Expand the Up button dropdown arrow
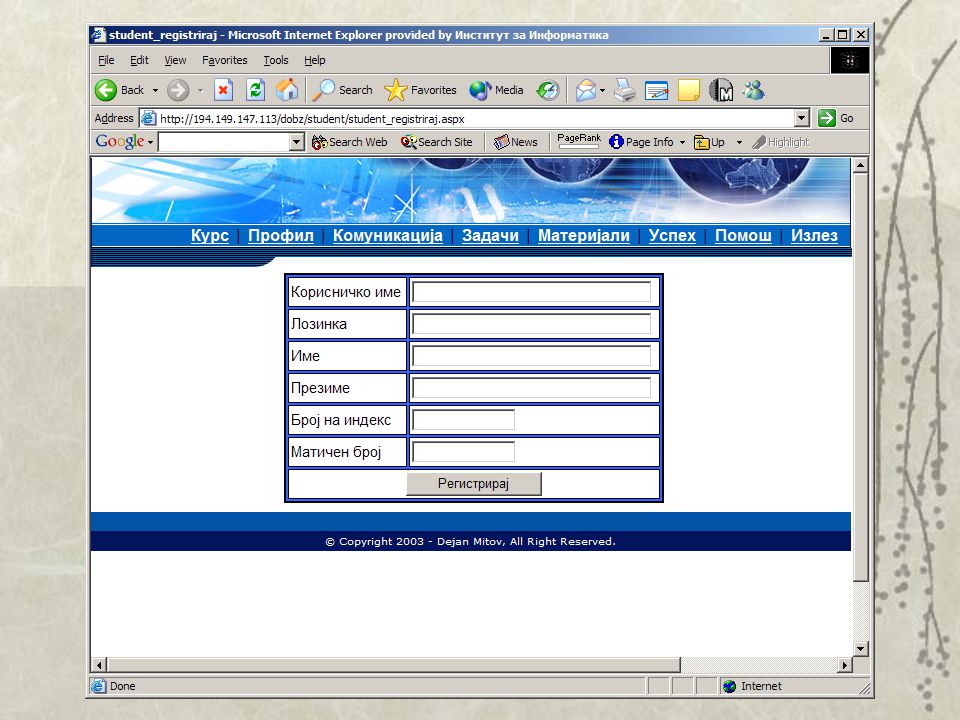 (739, 143)
